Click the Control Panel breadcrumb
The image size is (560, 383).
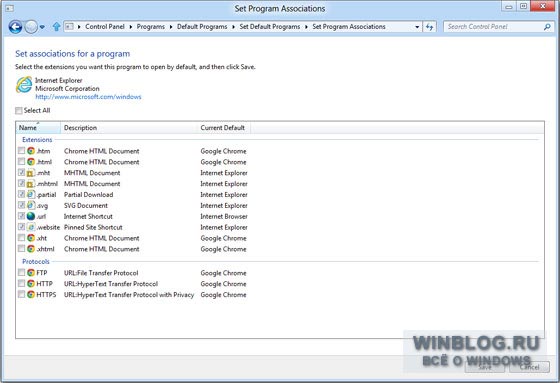[105, 27]
